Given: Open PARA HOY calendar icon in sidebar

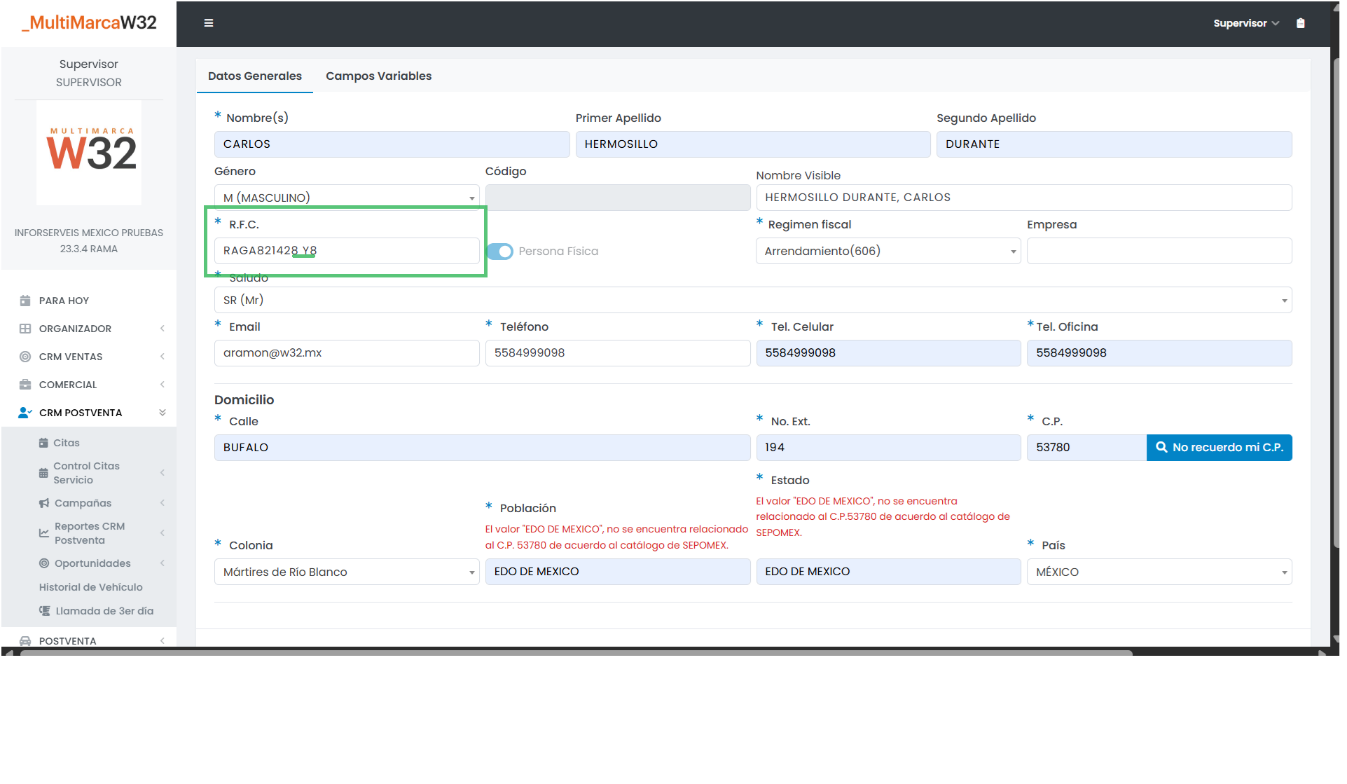Looking at the screenshot, I should (x=26, y=301).
